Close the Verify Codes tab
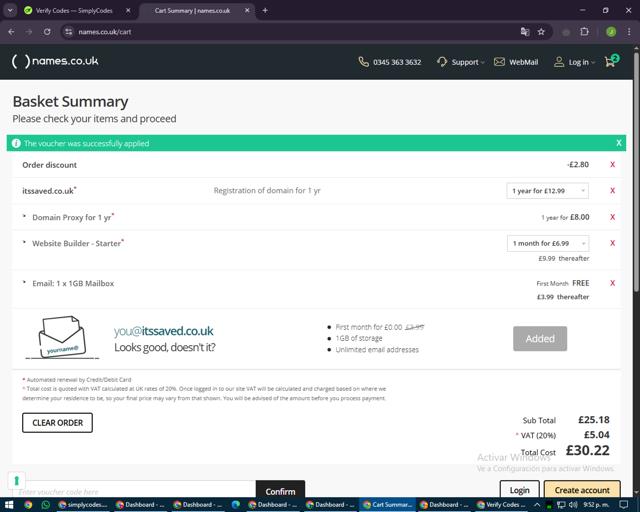Image resolution: width=640 pixels, height=512 pixels. [x=128, y=11]
